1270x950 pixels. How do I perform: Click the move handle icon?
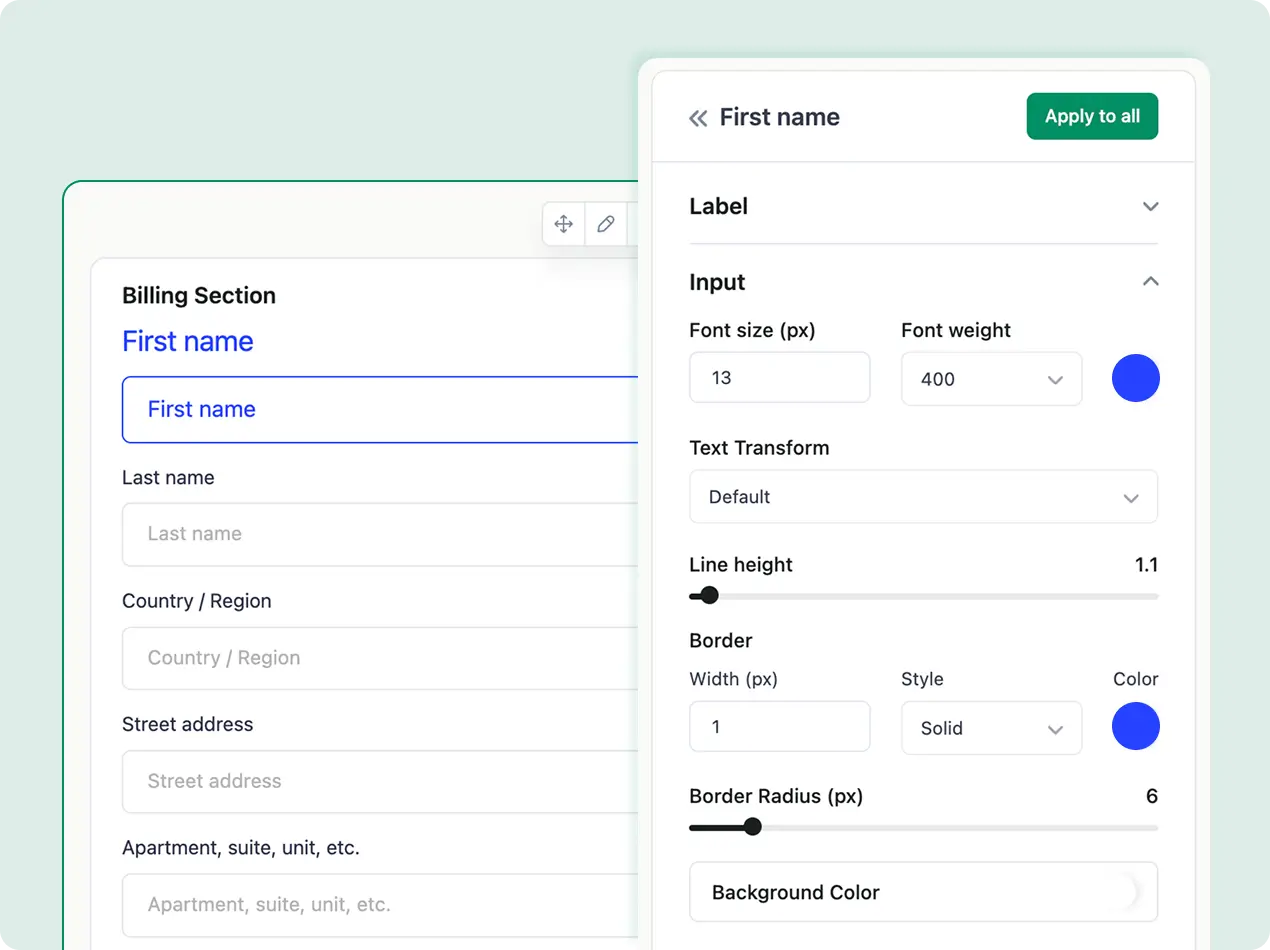pyautogui.click(x=564, y=224)
